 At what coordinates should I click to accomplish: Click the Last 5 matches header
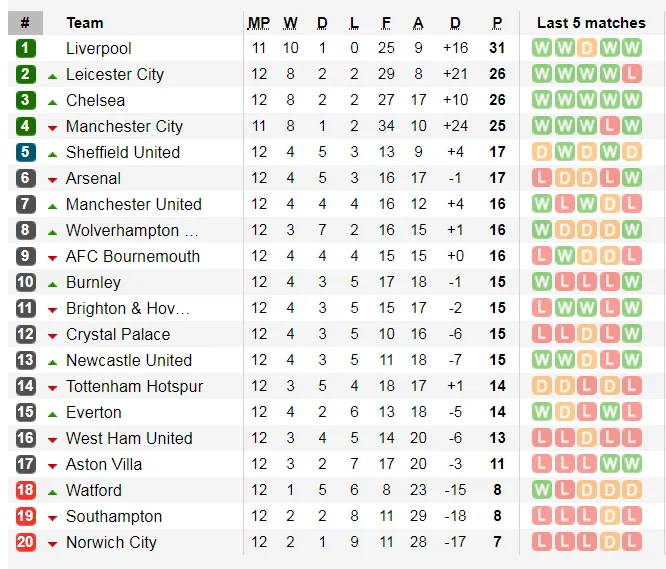point(591,22)
